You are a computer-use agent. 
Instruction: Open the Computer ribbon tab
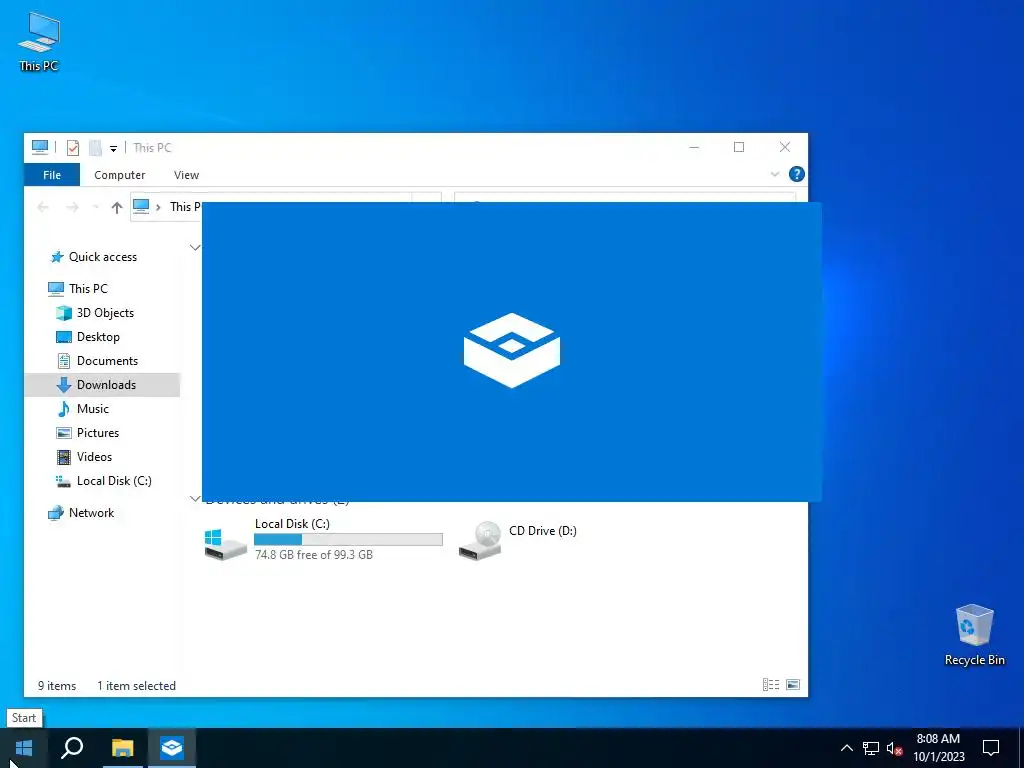[x=120, y=175]
